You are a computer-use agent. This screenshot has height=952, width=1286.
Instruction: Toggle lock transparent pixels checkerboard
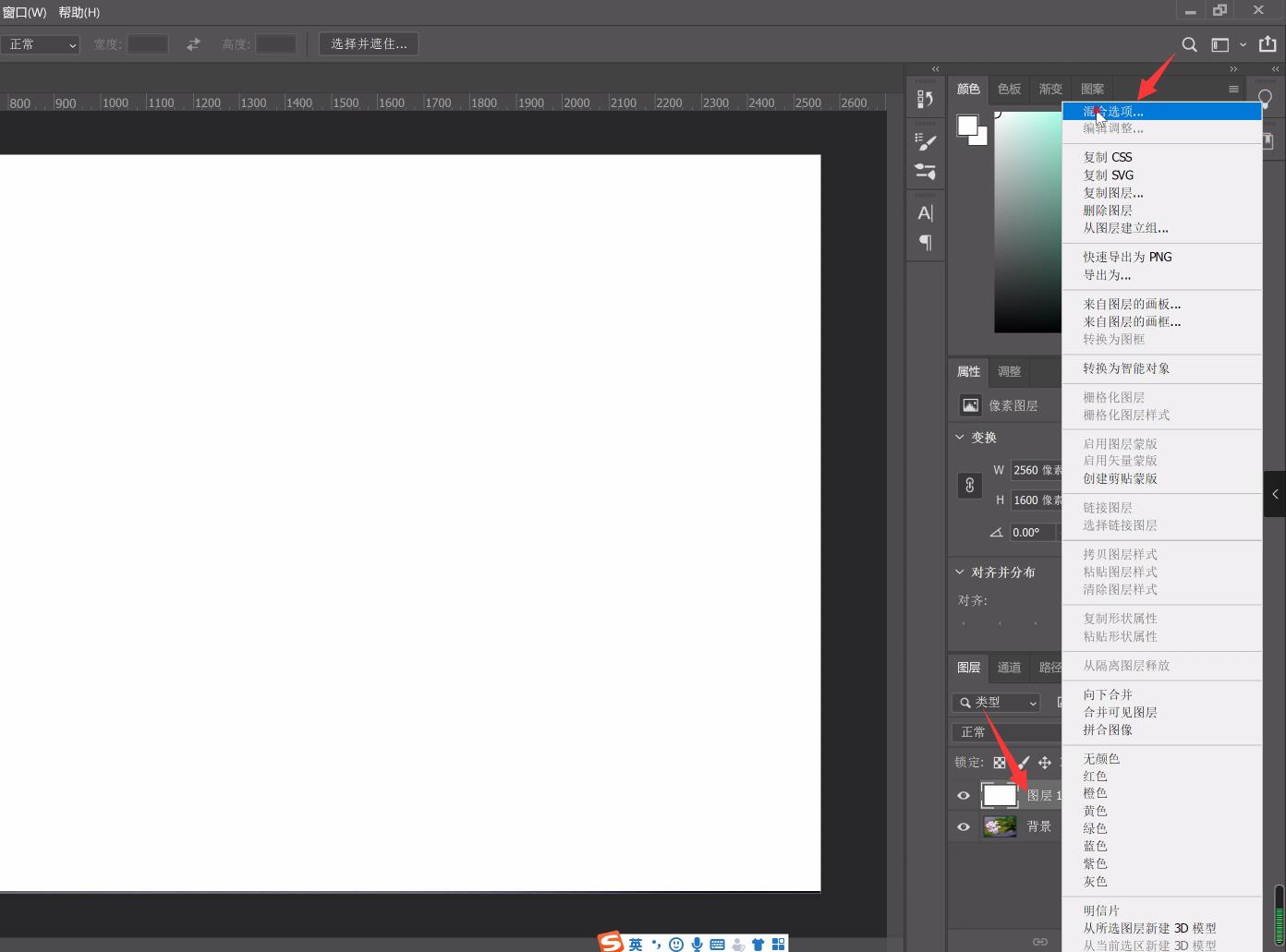[x=1000, y=763]
